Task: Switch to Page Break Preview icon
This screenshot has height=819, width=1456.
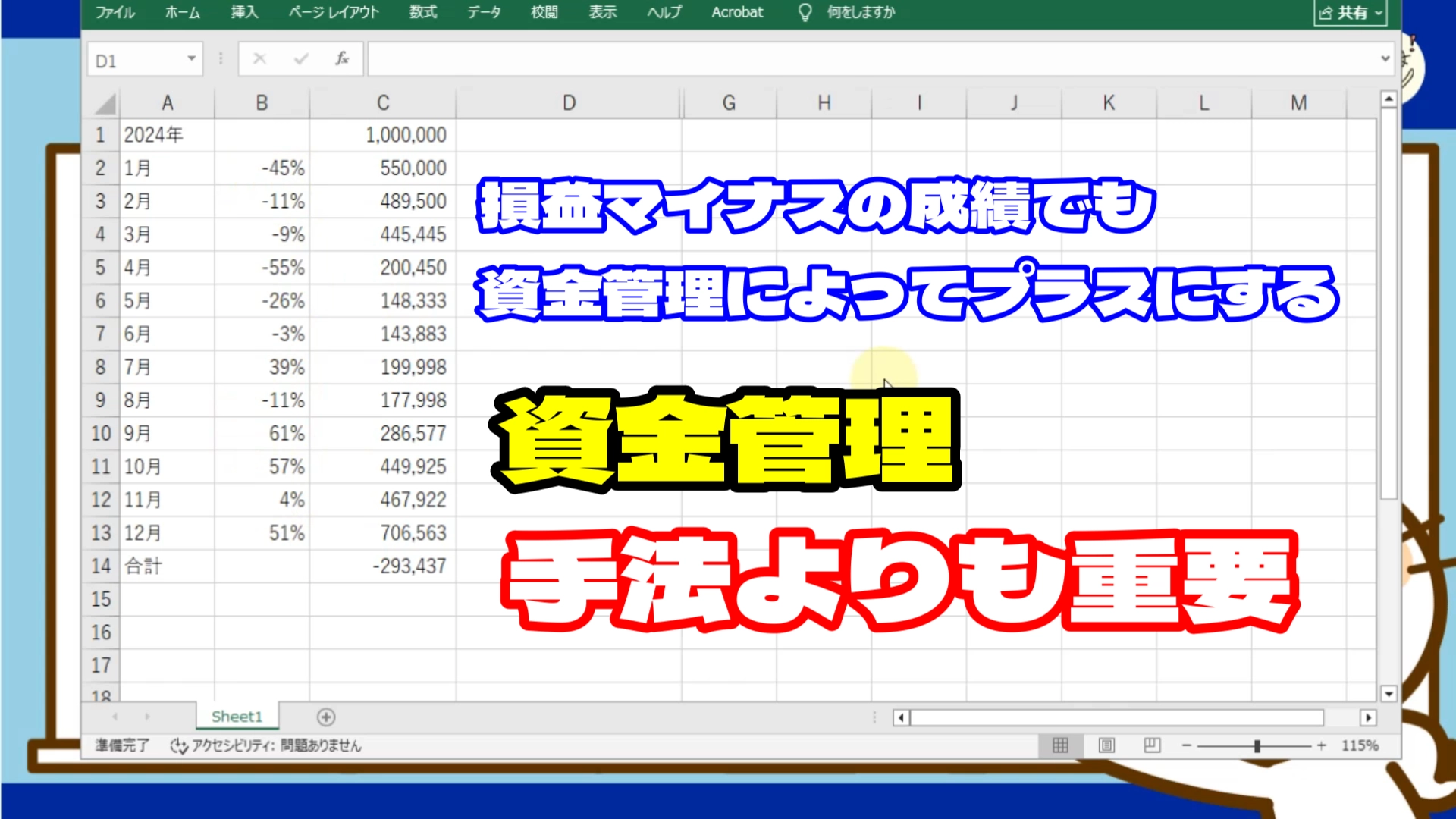Action: click(x=1152, y=745)
